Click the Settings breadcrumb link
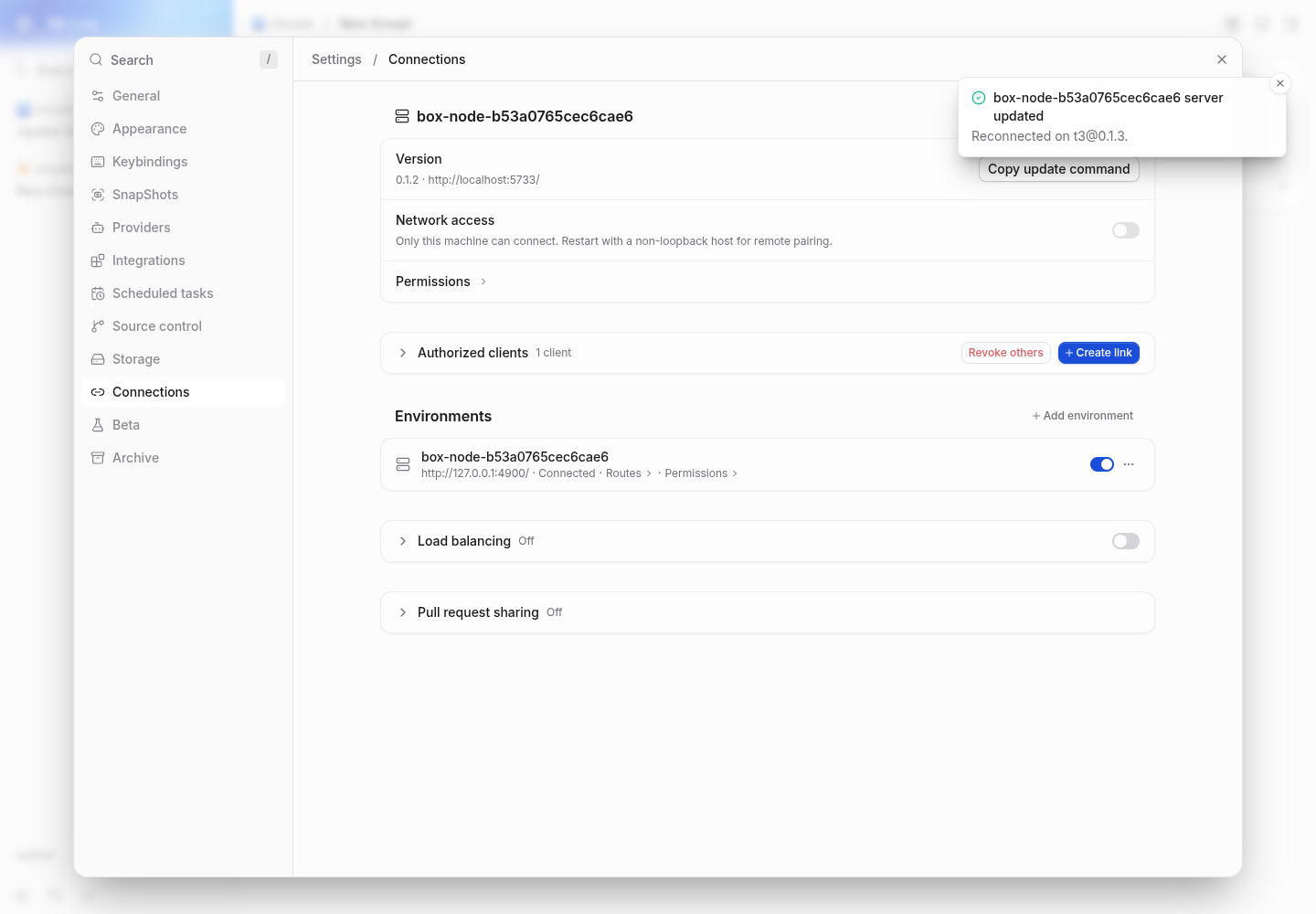This screenshot has height=914, width=1316. click(336, 59)
